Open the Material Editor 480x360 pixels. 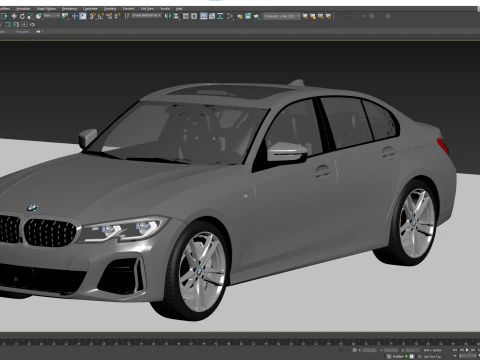click(x=230, y=16)
